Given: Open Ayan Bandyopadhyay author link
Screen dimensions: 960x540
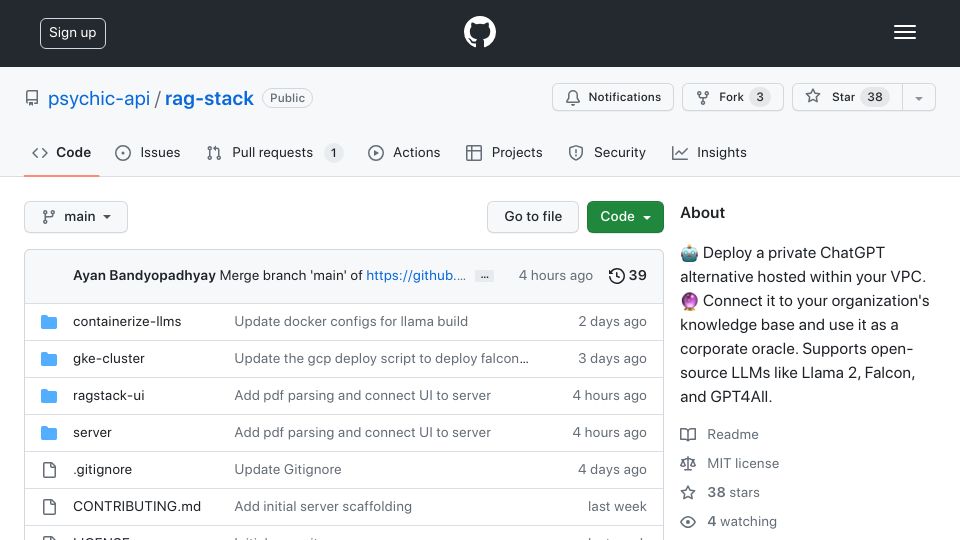Looking at the screenshot, I should [x=144, y=276].
